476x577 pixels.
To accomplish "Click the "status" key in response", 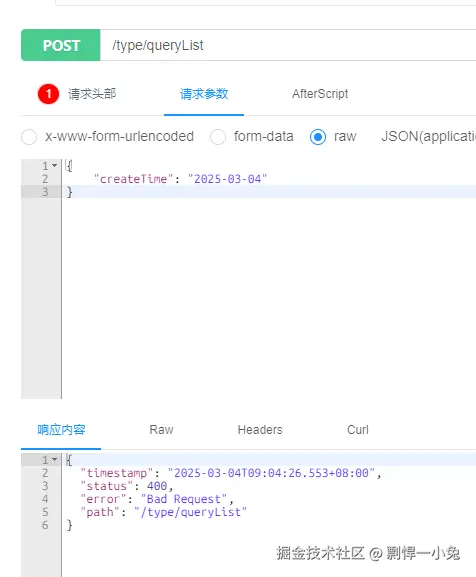I will click(x=107, y=486).
